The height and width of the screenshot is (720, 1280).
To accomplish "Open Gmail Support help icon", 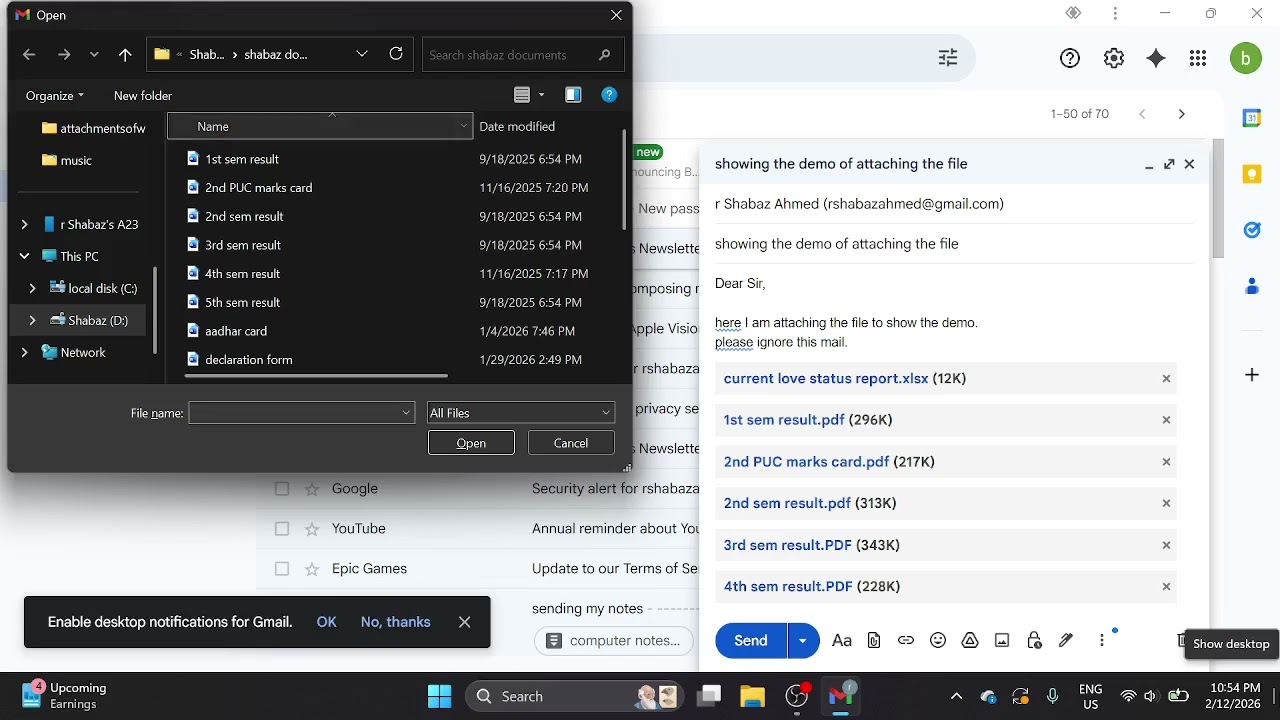I will click(1070, 58).
